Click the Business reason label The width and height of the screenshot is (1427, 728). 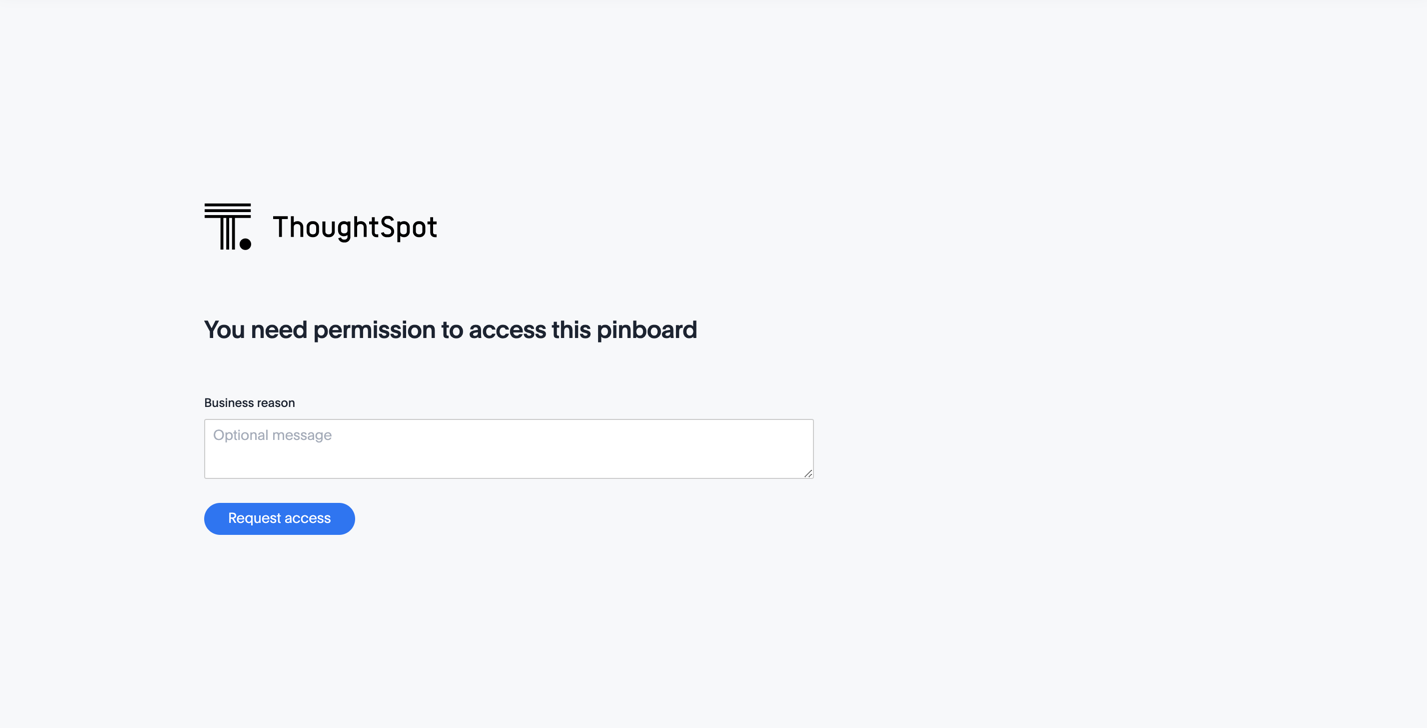(249, 402)
